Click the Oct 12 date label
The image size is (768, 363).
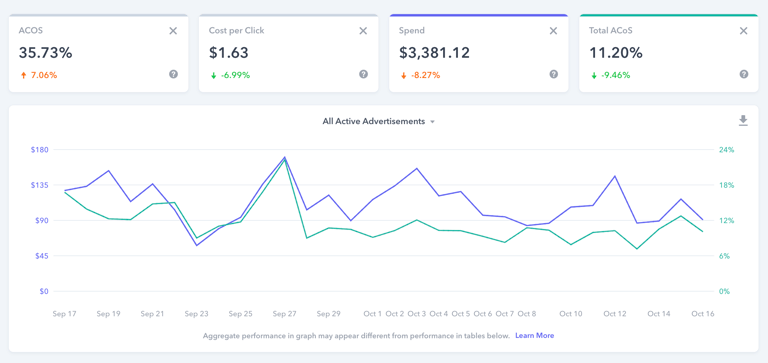tap(615, 314)
